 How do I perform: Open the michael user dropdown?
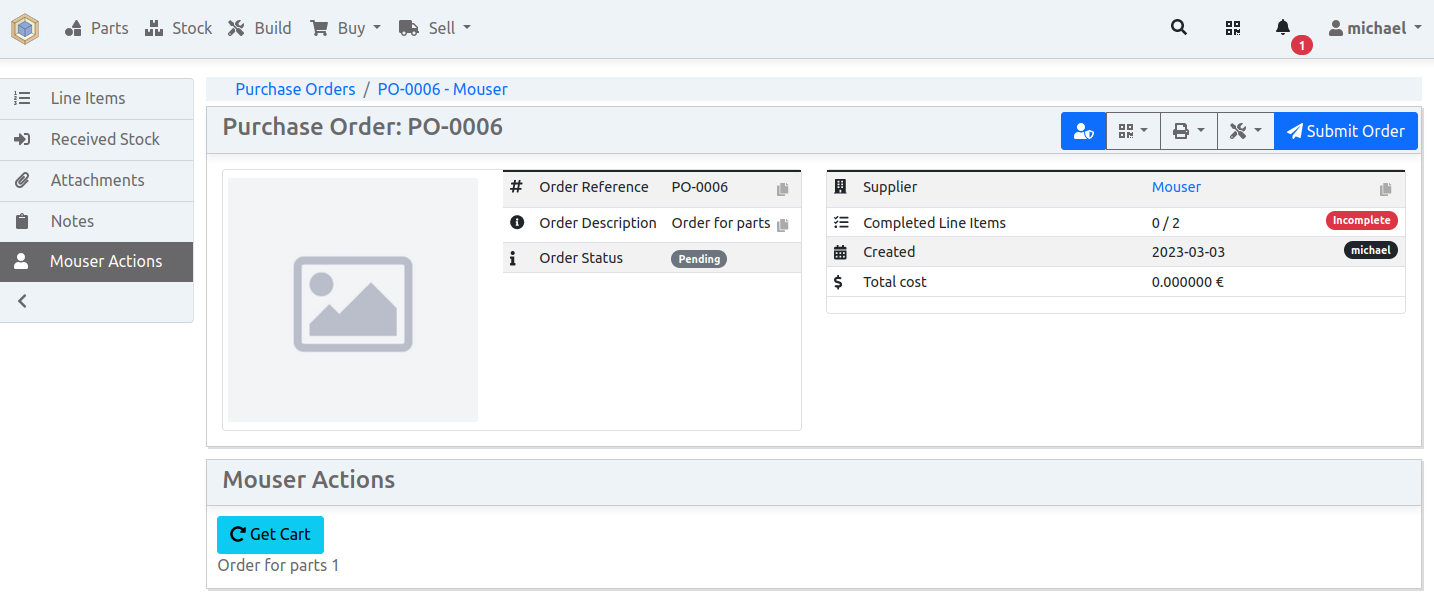coord(1375,28)
